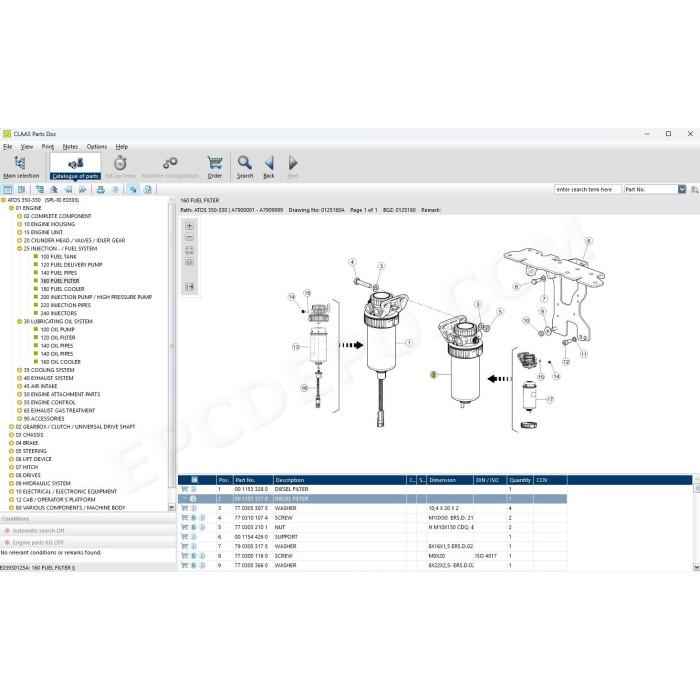This screenshot has width=700, height=700.
Task: Add position 1 DIESEL FILTER to cart
Action: click(184, 489)
